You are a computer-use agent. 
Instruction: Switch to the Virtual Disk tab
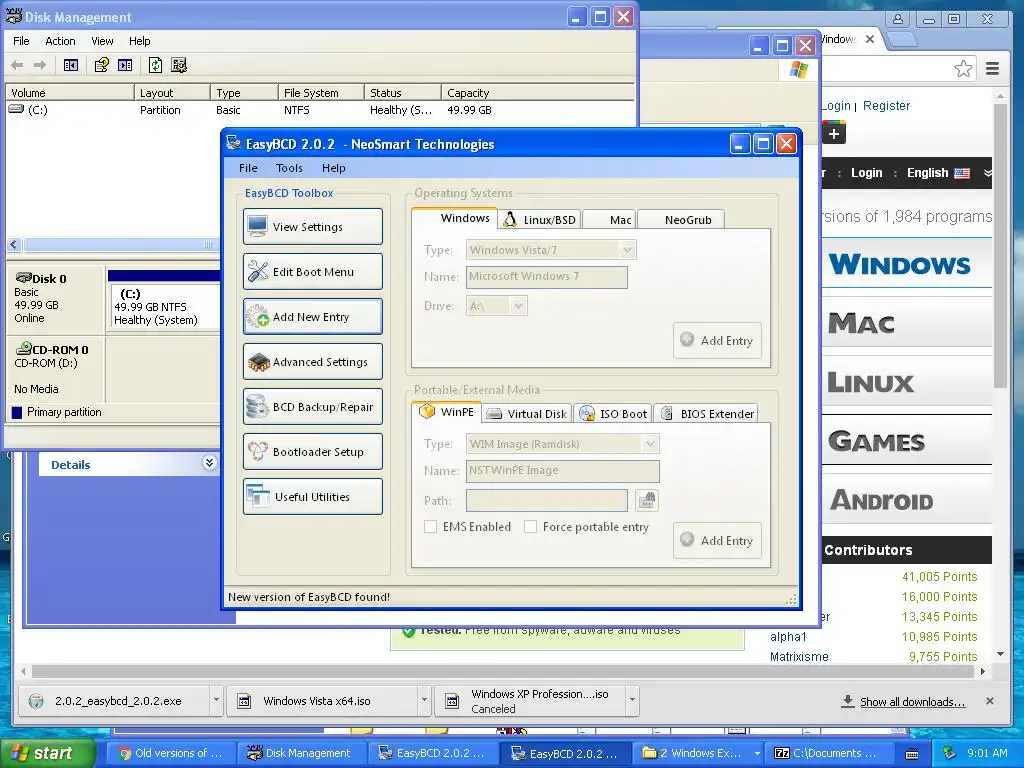[x=528, y=413]
